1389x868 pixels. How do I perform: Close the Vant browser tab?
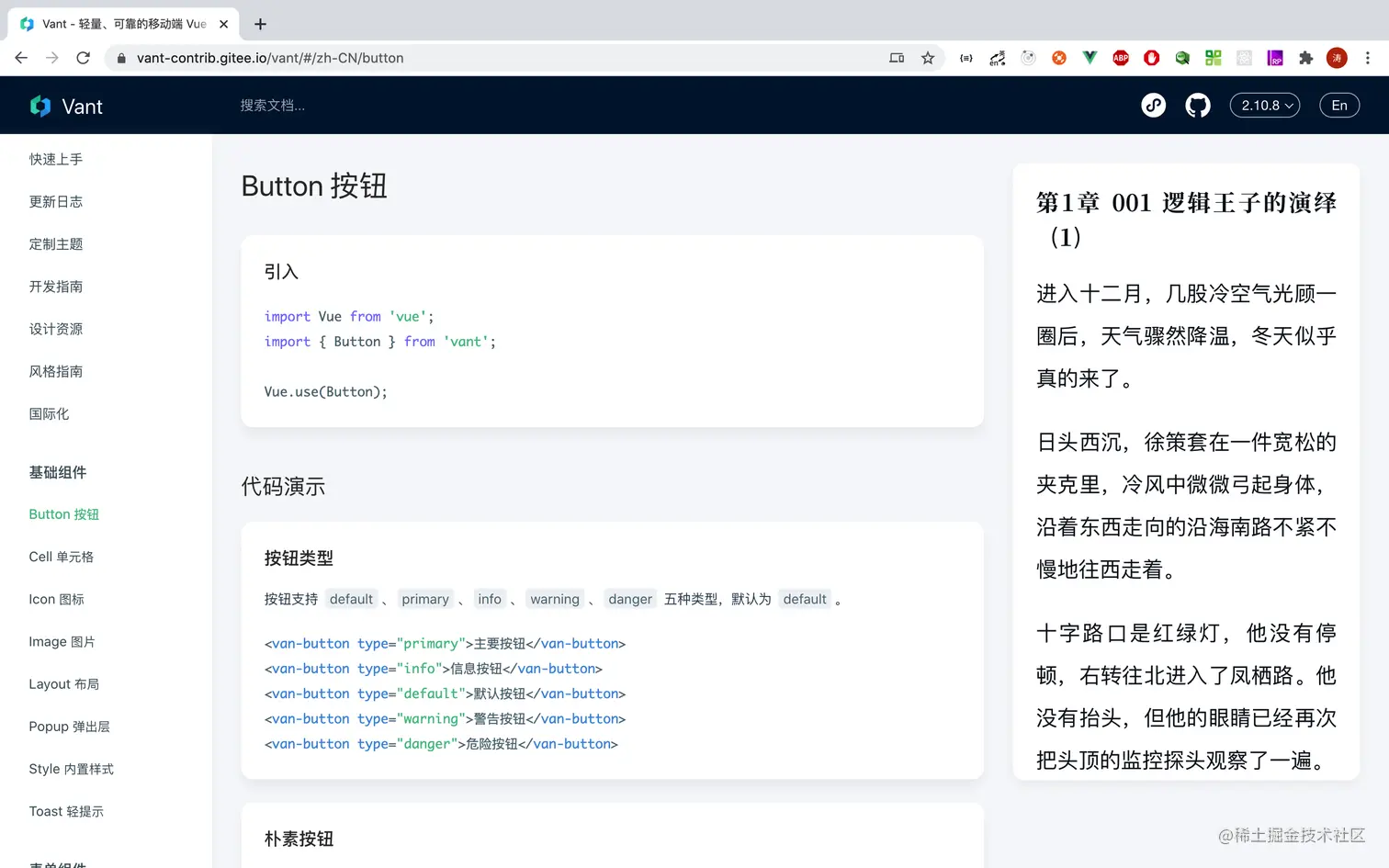point(224,24)
